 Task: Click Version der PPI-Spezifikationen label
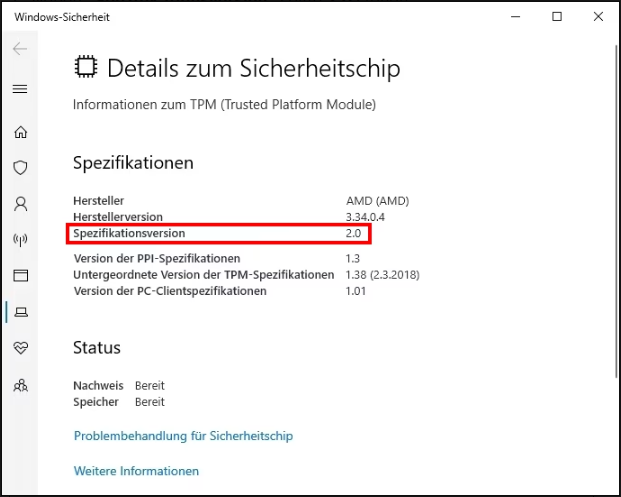[157, 259]
